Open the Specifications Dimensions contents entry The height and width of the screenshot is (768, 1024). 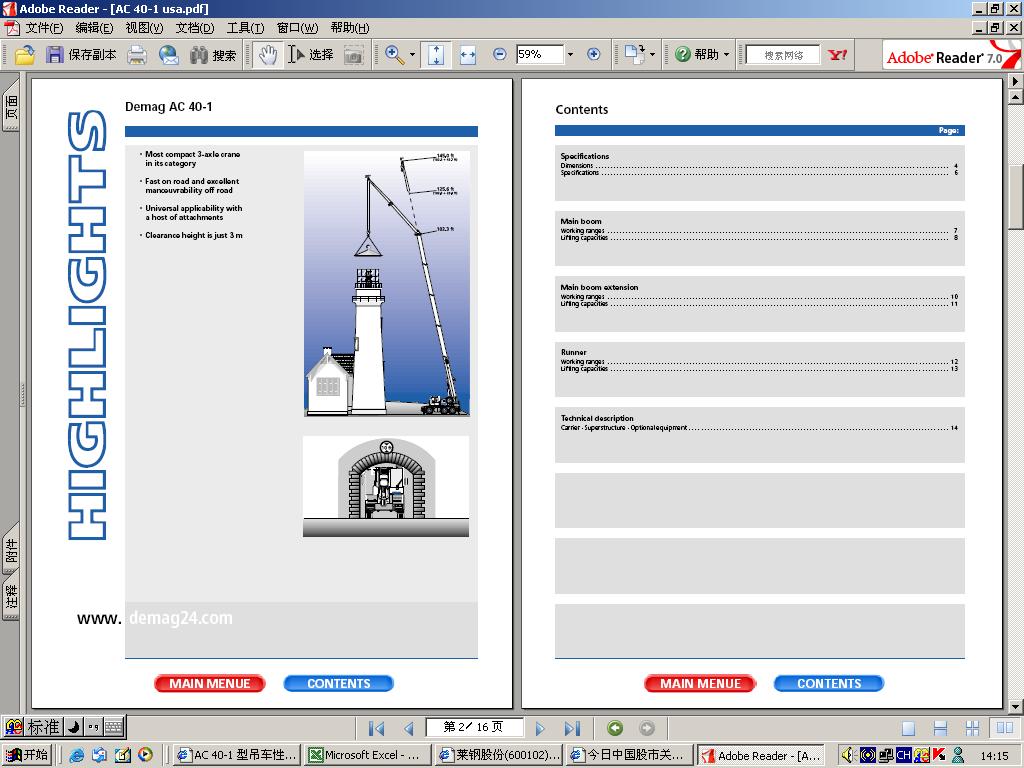point(759,166)
